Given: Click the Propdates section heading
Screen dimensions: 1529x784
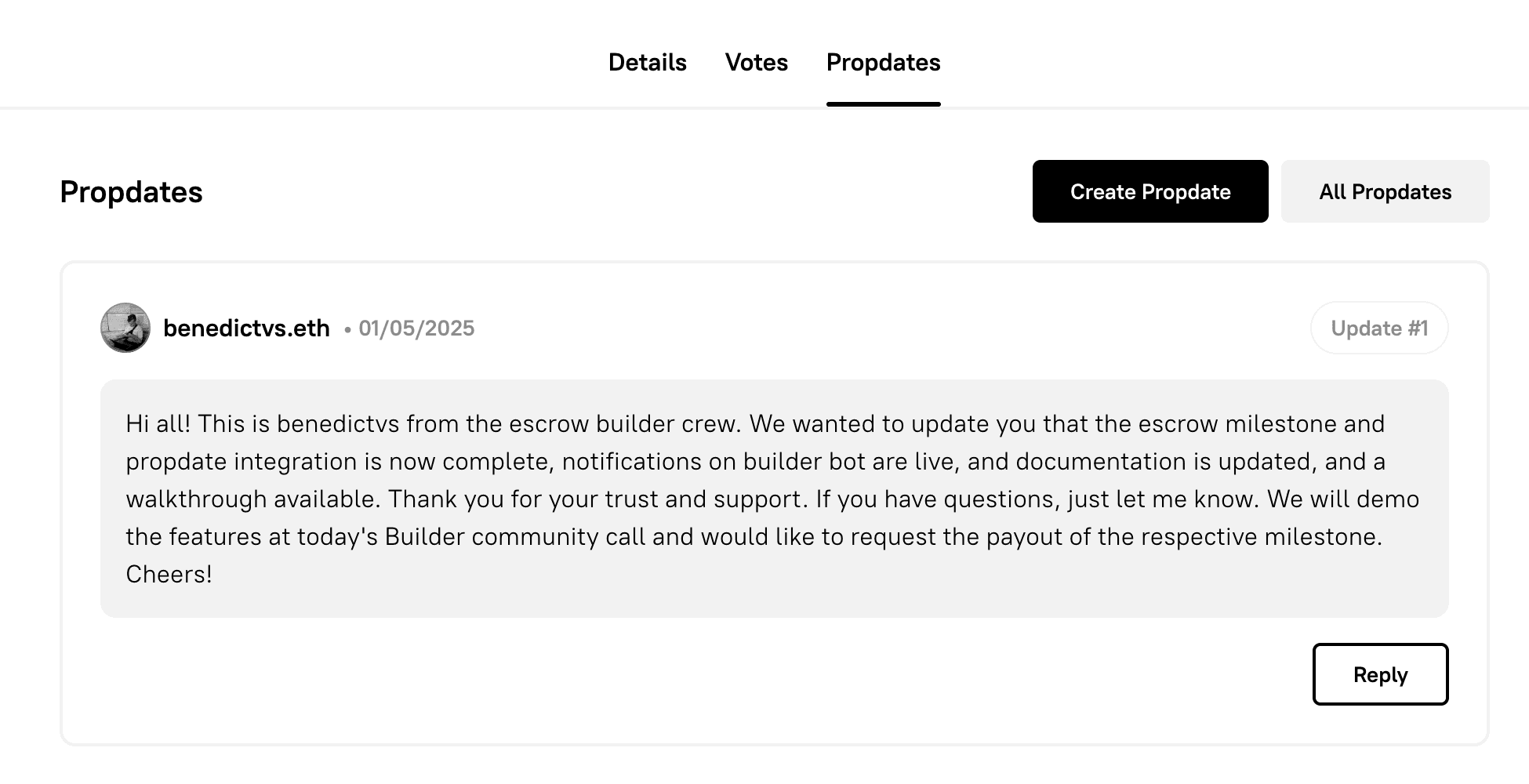Looking at the screenshot, I should click(x=131, y=192).
